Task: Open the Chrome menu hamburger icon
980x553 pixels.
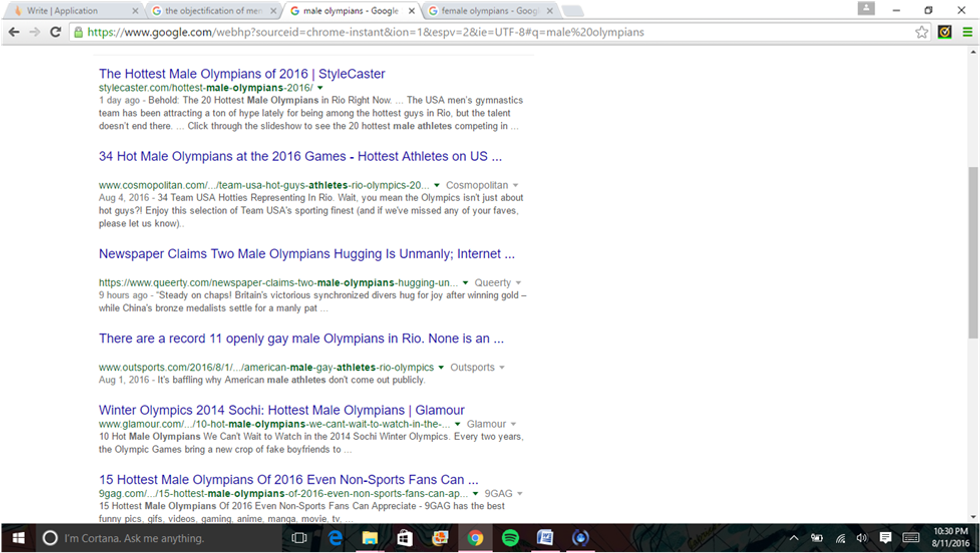Action: 967,32
